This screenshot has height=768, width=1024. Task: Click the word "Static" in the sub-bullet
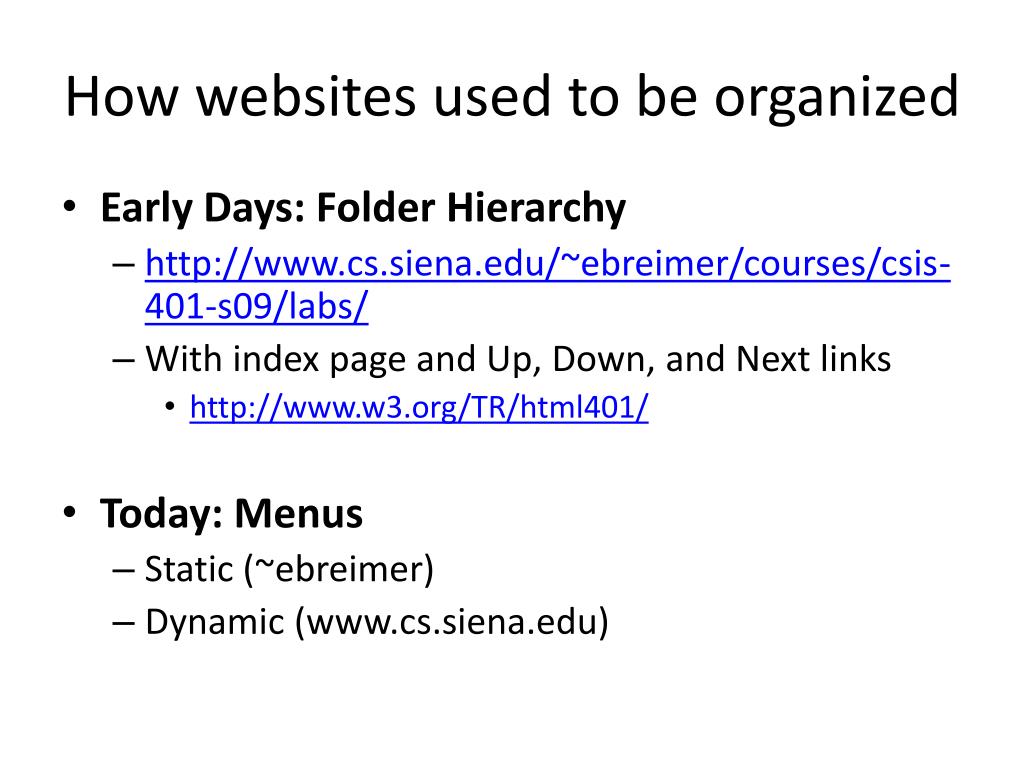[x=189, y=569]
